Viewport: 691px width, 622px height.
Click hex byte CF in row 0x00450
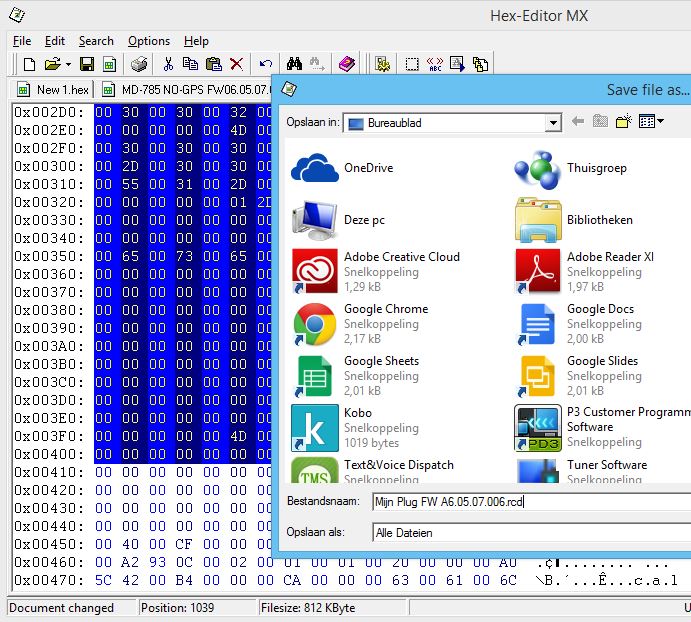pos(184,544)
